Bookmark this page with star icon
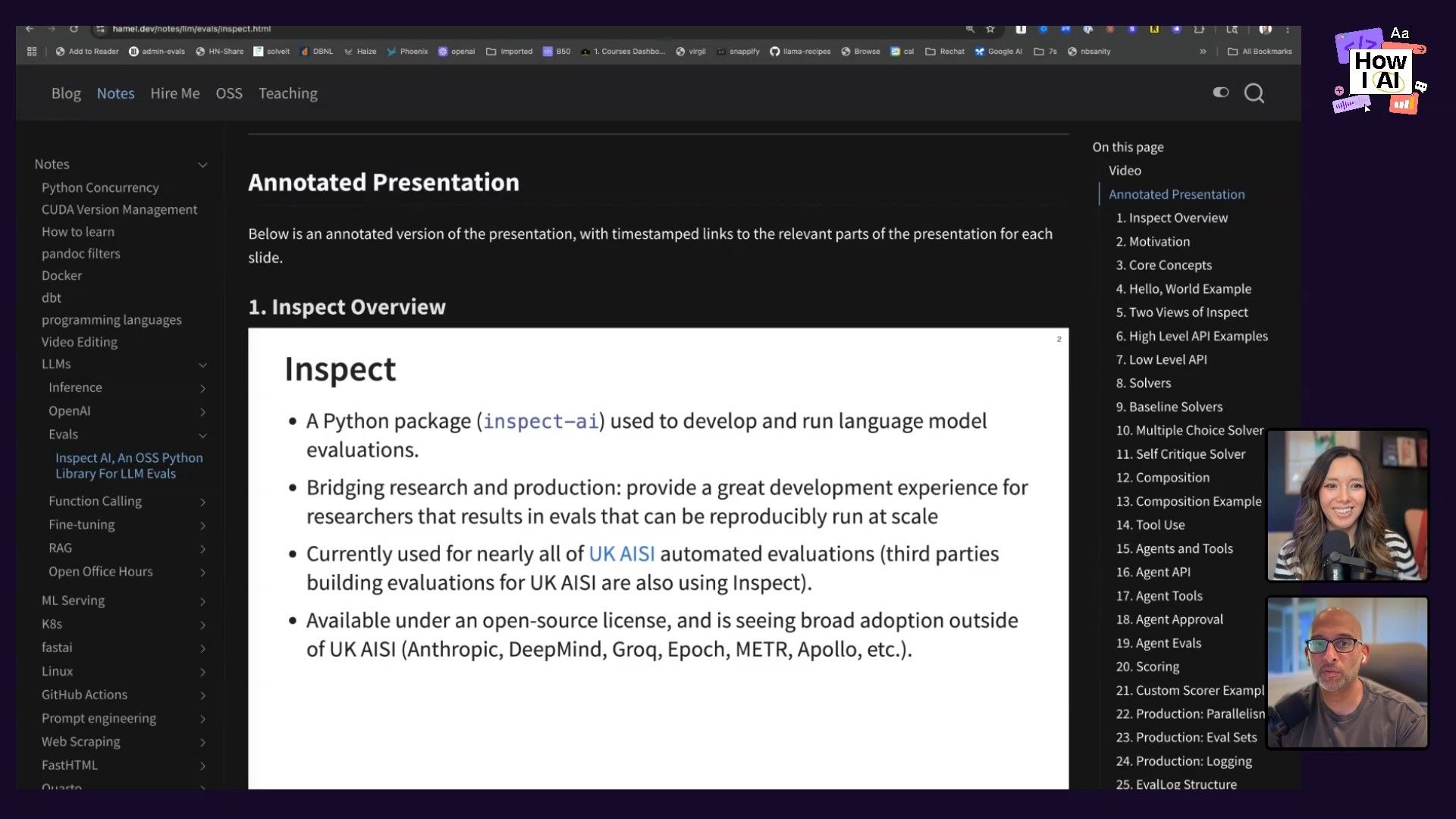The height and width of the screenshot is (819, 1456). click(990, 29)
